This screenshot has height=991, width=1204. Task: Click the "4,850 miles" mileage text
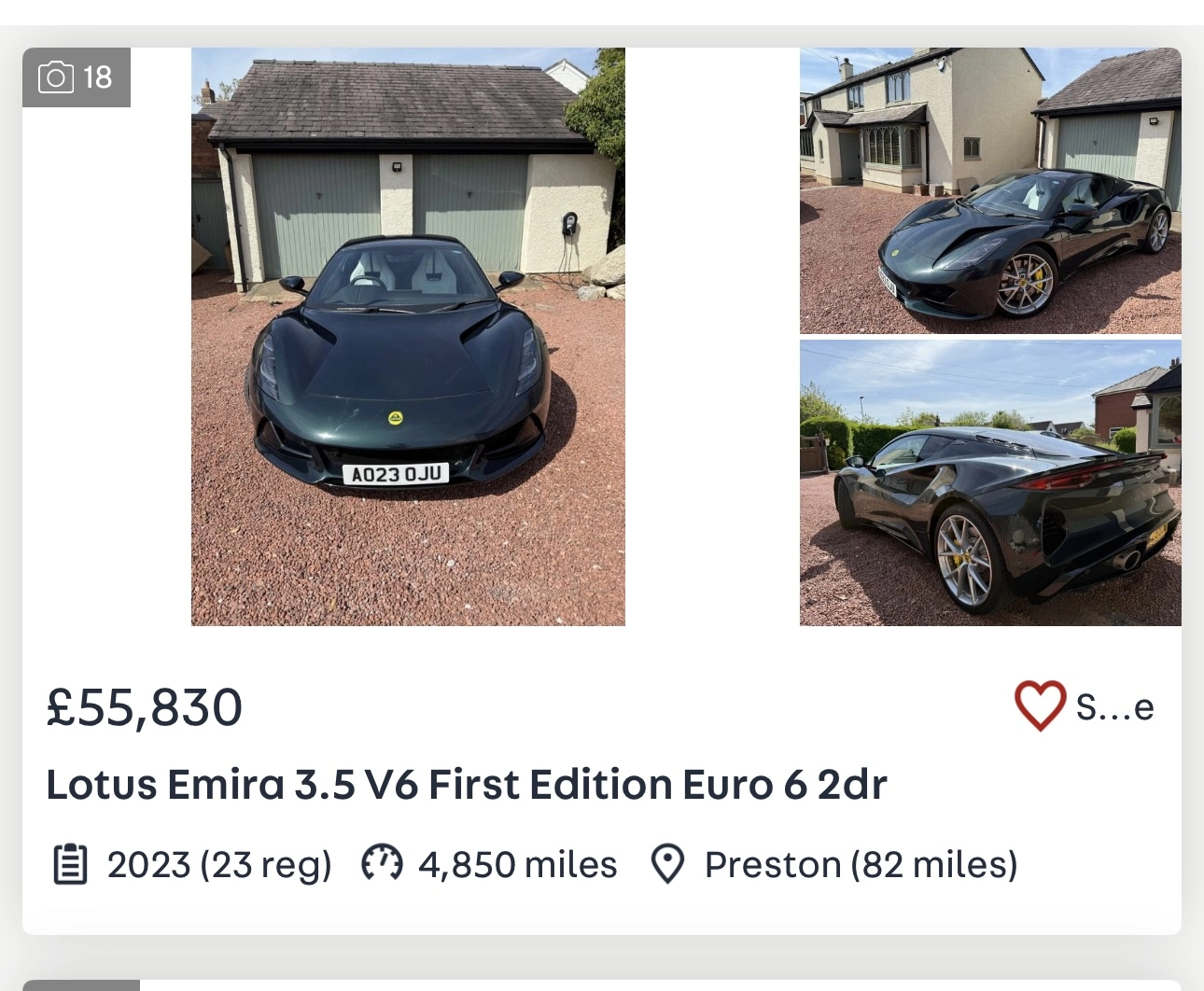[x=517, y=865]
